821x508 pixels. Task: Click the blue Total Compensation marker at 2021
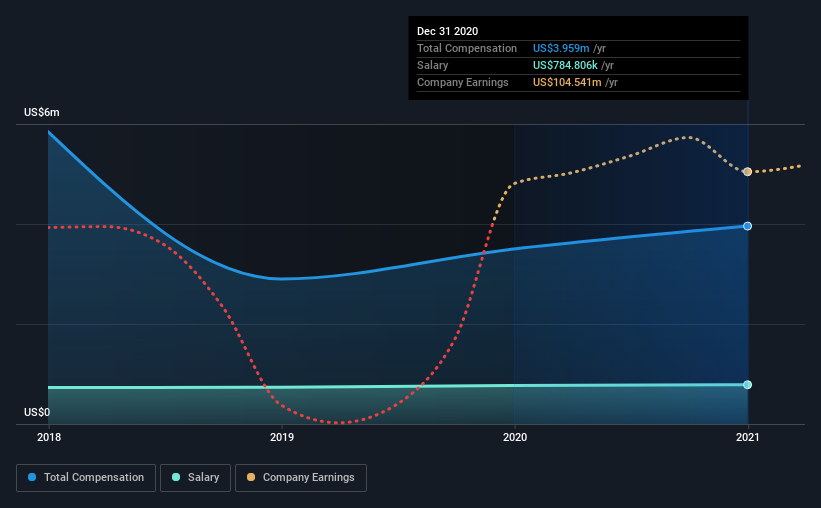747,226
